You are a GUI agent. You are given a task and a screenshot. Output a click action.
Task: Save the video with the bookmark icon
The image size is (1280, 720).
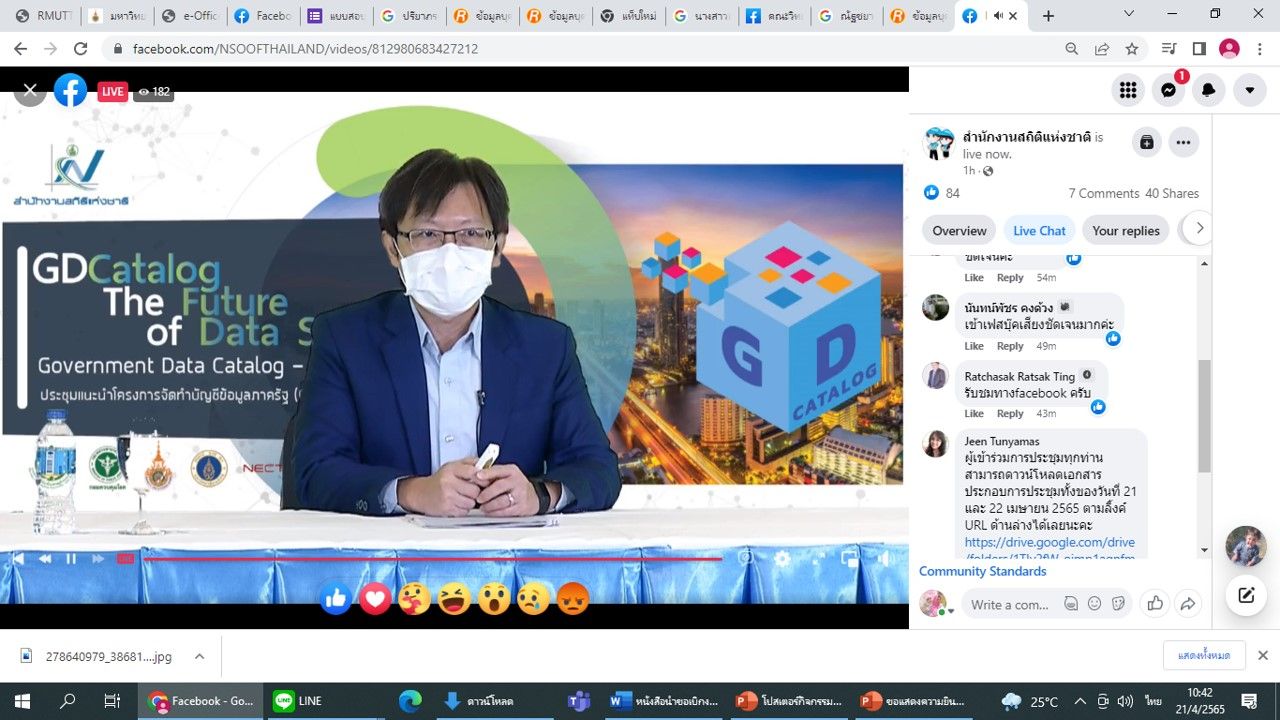1147,142
